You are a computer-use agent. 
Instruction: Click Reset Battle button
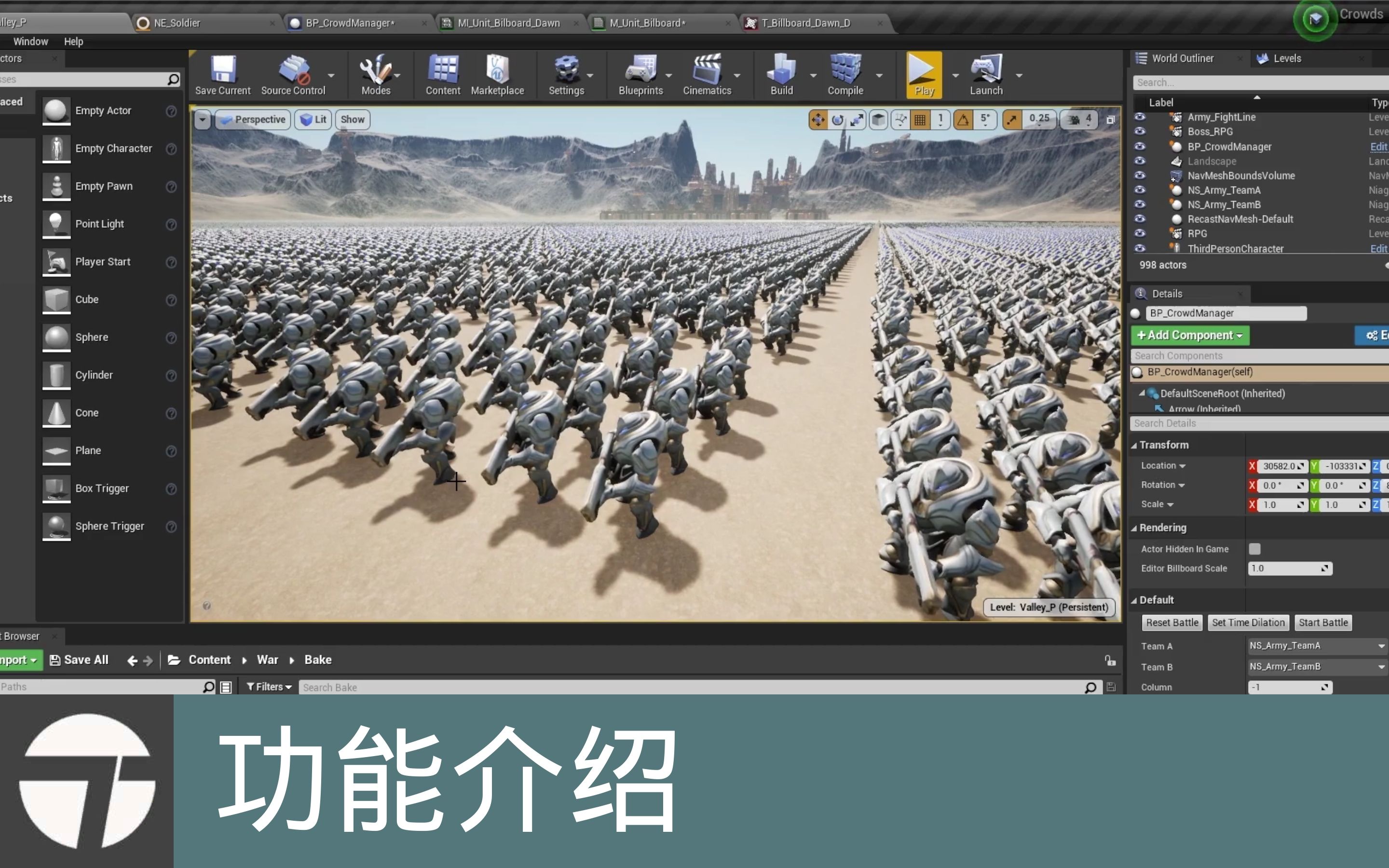[x=1172, y=622]
